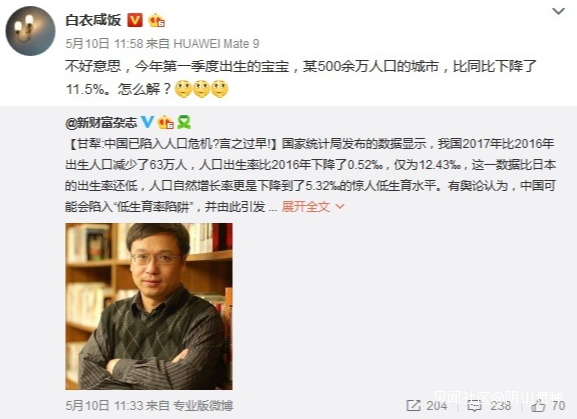577x419 pixels.
Task: Click the 白衣咸饭 profile avatar
Action: click(x=30, y=31)
